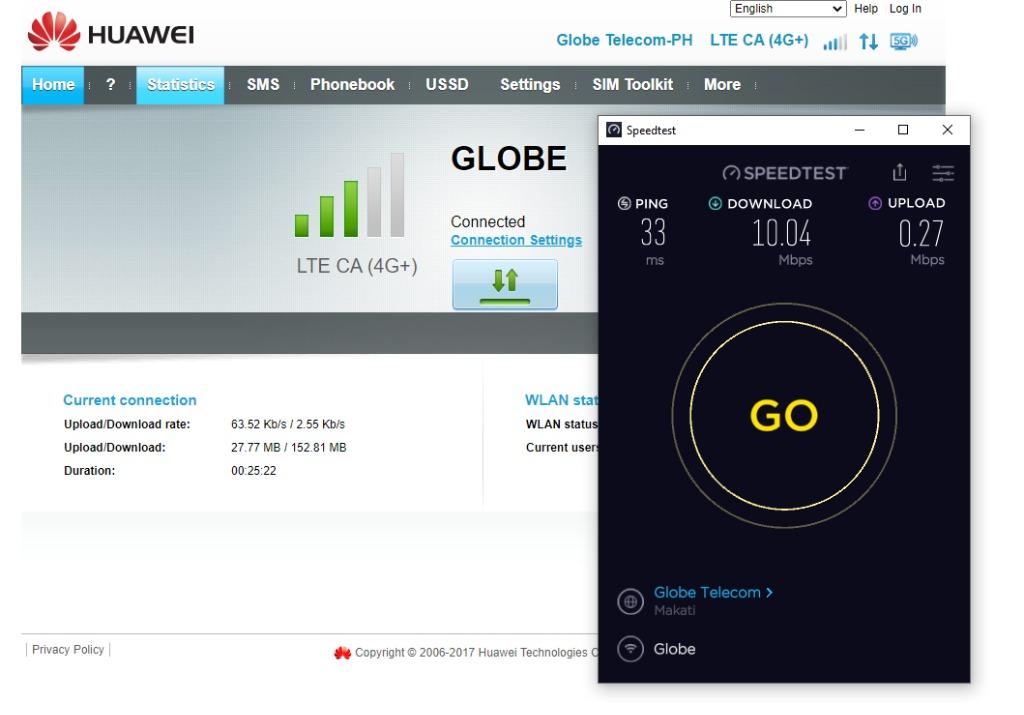Switch to the Statistics tab
1024x715 pixels.
180,85
